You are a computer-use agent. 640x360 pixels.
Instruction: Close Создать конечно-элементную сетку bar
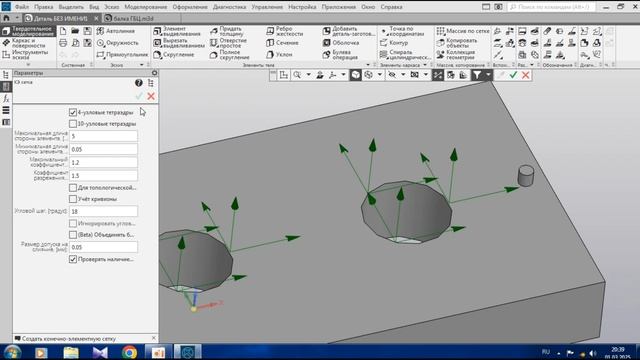(x=153, y=338)
